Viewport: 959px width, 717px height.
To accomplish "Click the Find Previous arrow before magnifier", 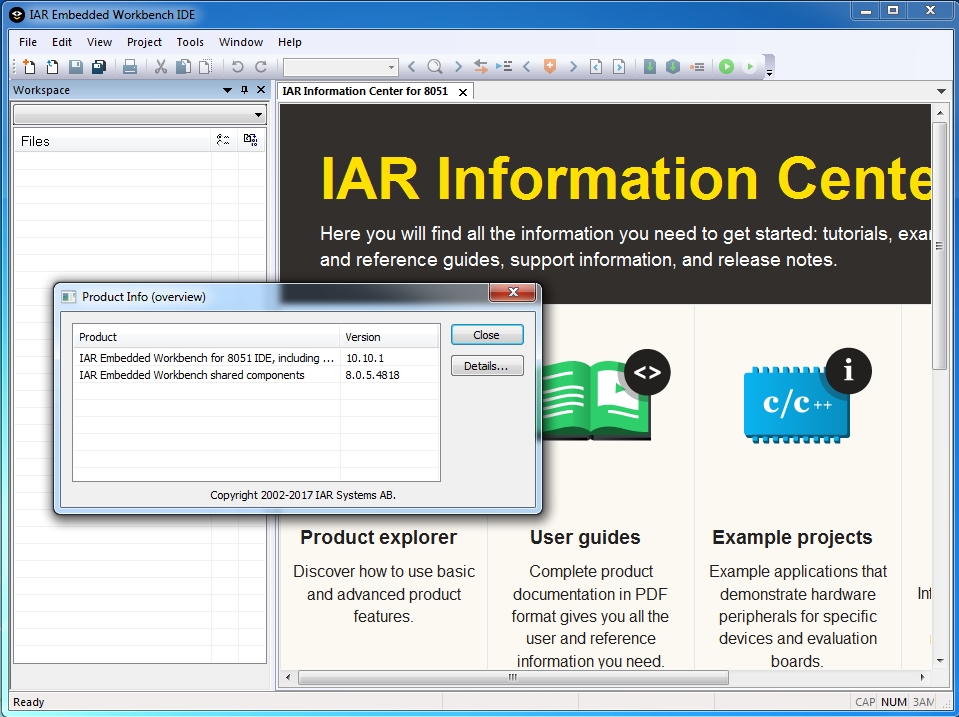I will [412, 67].
